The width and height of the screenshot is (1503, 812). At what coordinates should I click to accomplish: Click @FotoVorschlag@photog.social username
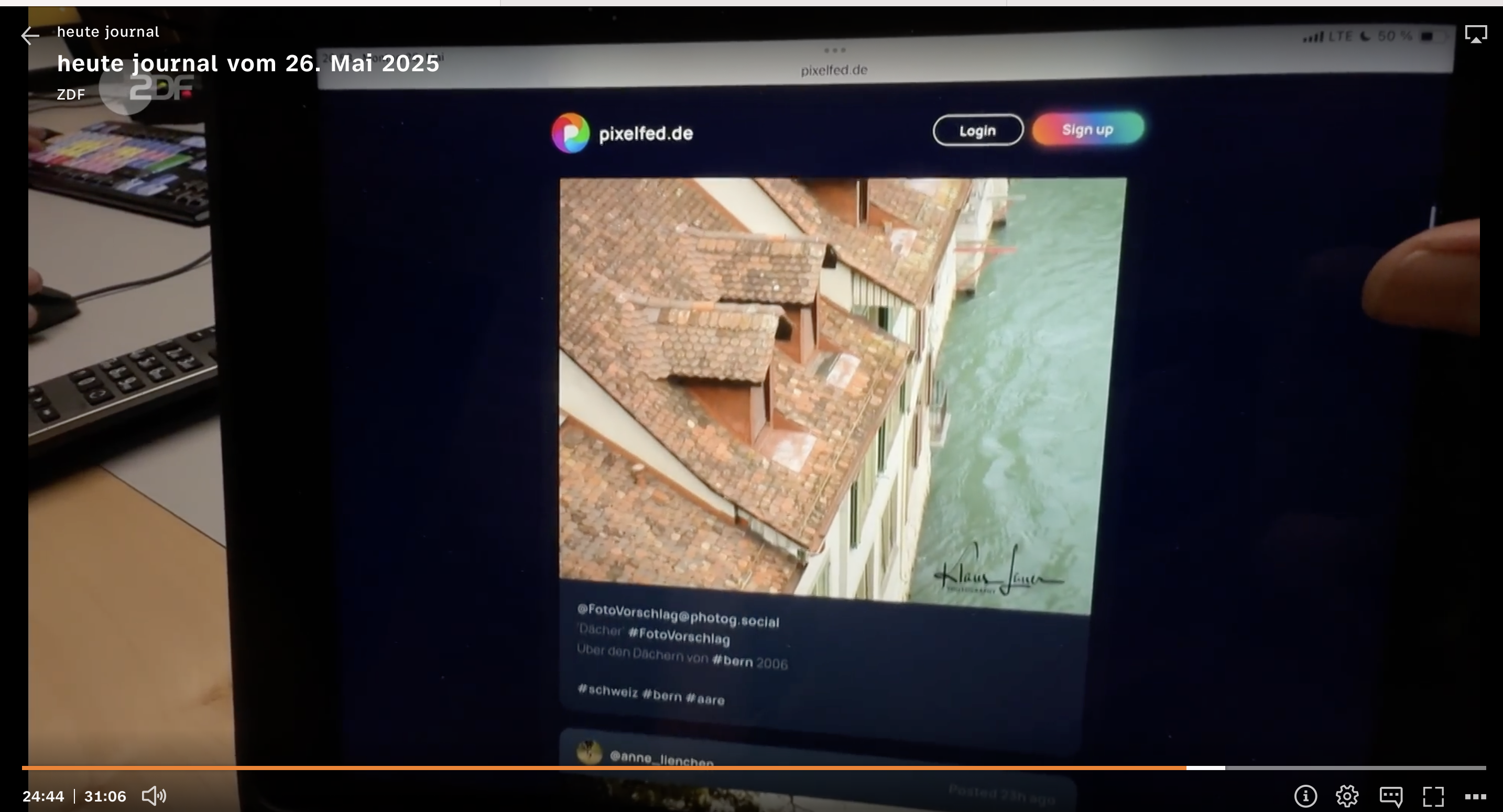pyautogui.click(x=678, y=616)
